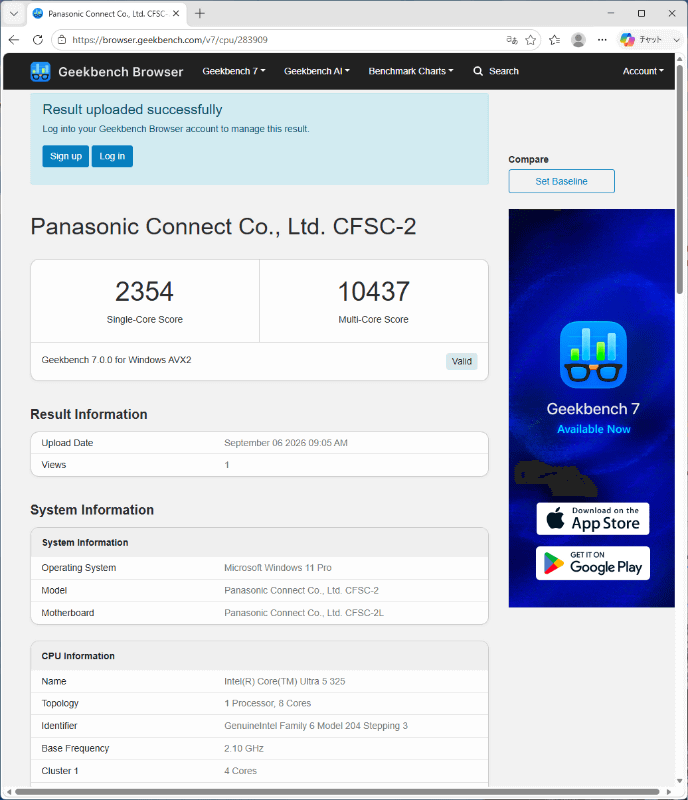Open Edge settings and more ellipsis
688x800 pixels.
click(x=602, y=40)
